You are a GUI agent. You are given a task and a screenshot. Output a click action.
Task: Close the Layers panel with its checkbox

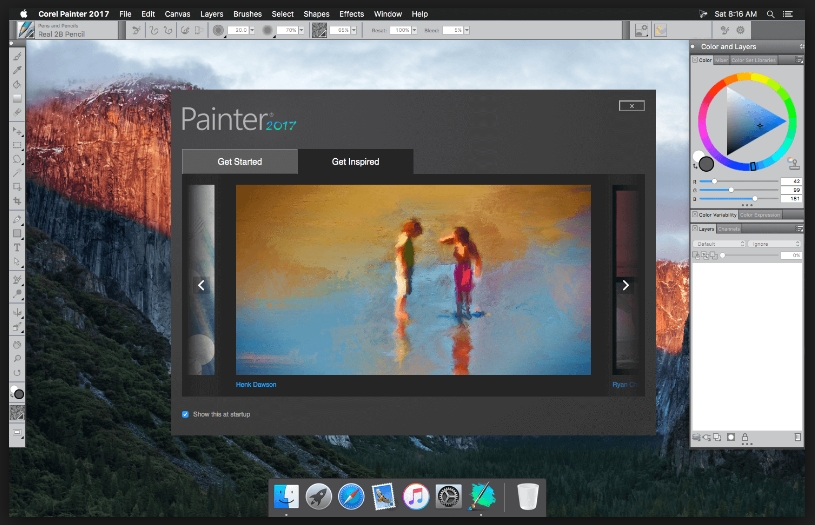pos(695,228)
